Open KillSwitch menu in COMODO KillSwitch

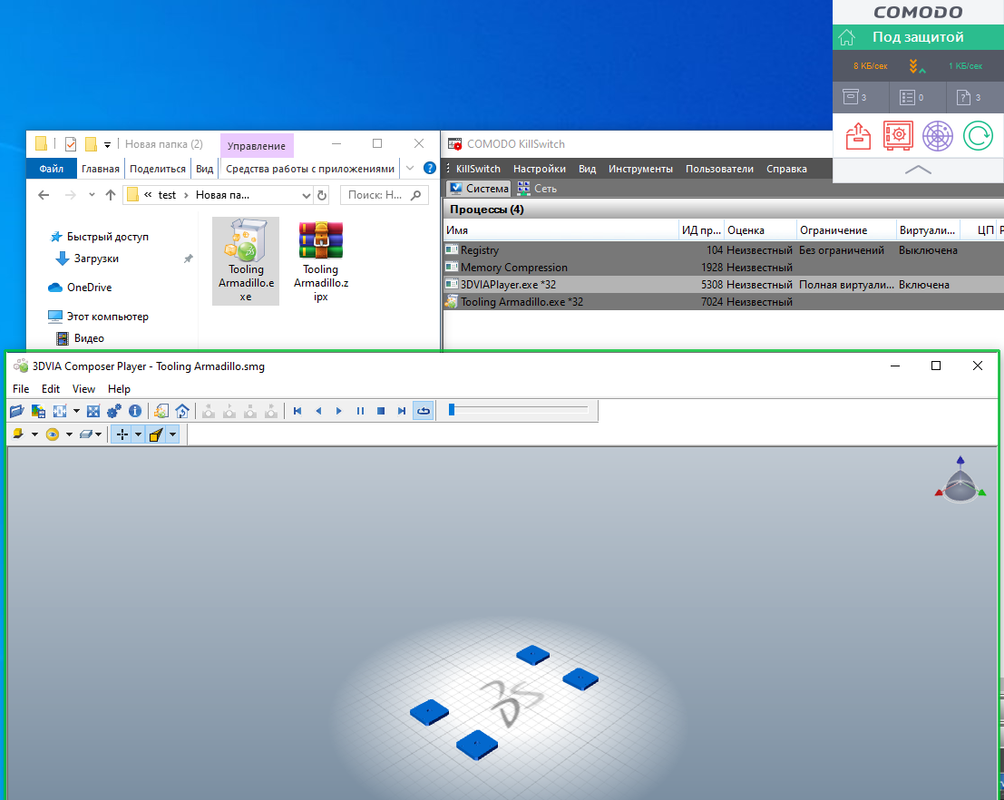pos(478,168)
